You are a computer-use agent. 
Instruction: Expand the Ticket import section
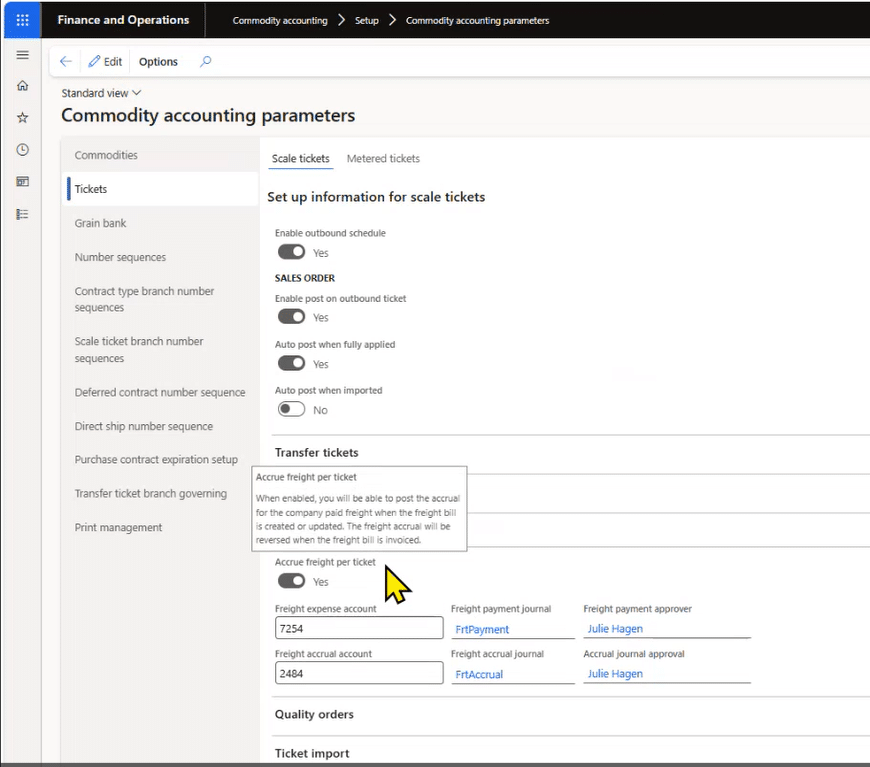pyautogui.click(x=312, y=753)
